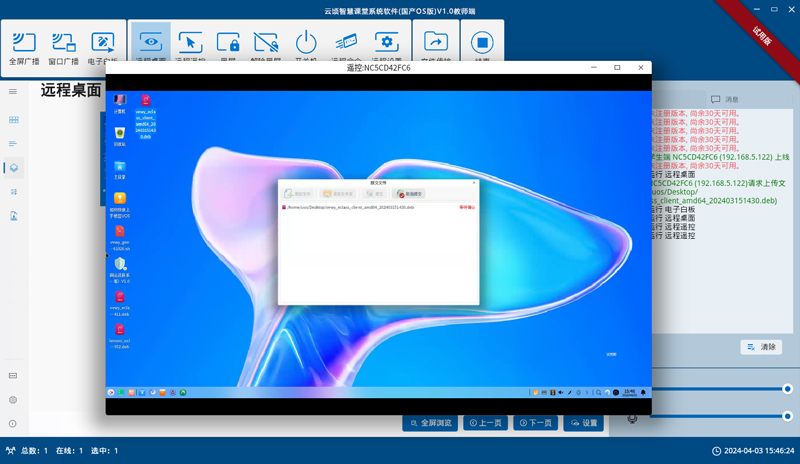Open the 设置 button below the thumbnails
Screen dimensions: 800x464
click(x=584, y=423)
